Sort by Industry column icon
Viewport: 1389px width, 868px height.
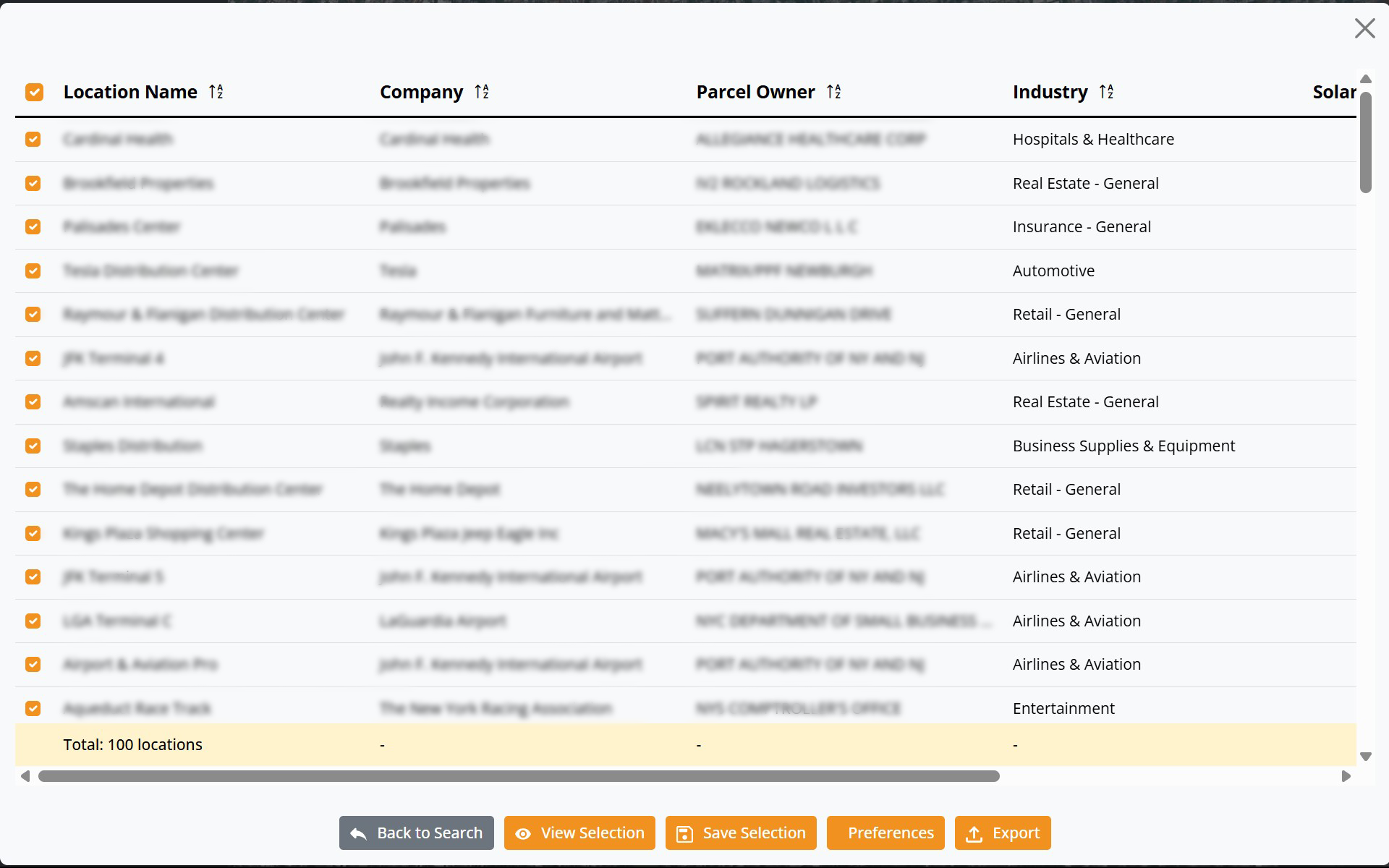[1107, 92]
